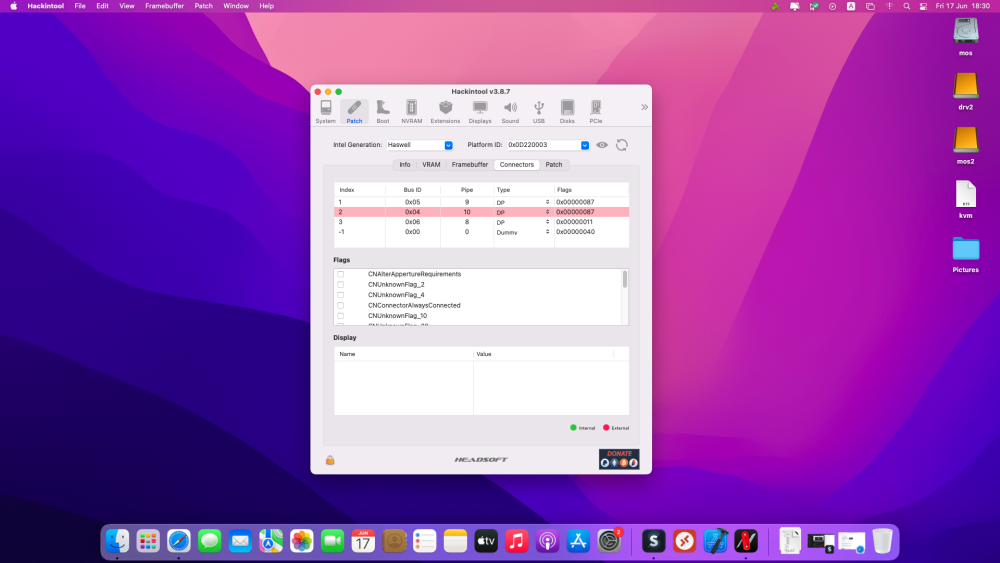Image resolution: width=1000 pixels, height=563 pixels.
Task: Open the PCIe toolbar section
Action: (596, 112)
